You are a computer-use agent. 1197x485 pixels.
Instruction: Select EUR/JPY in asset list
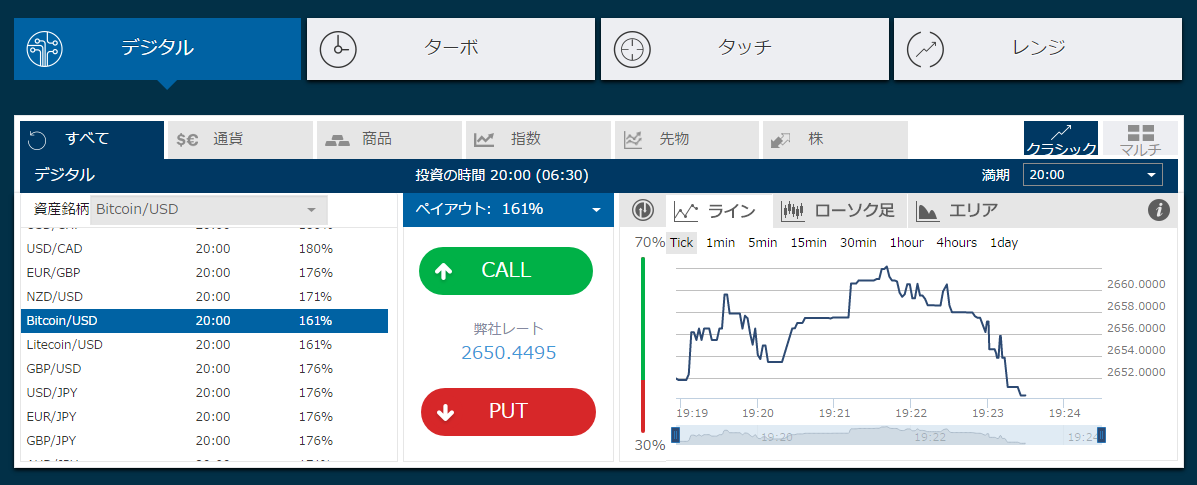204,417
